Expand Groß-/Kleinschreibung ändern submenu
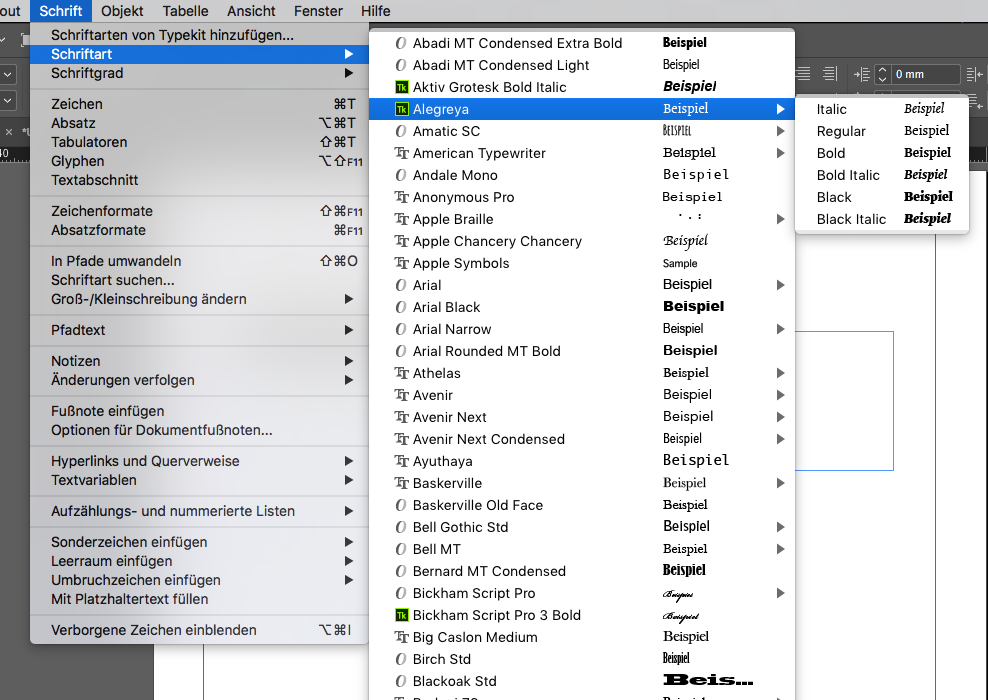Screen dimensions: 988x700 coord(199,299)
